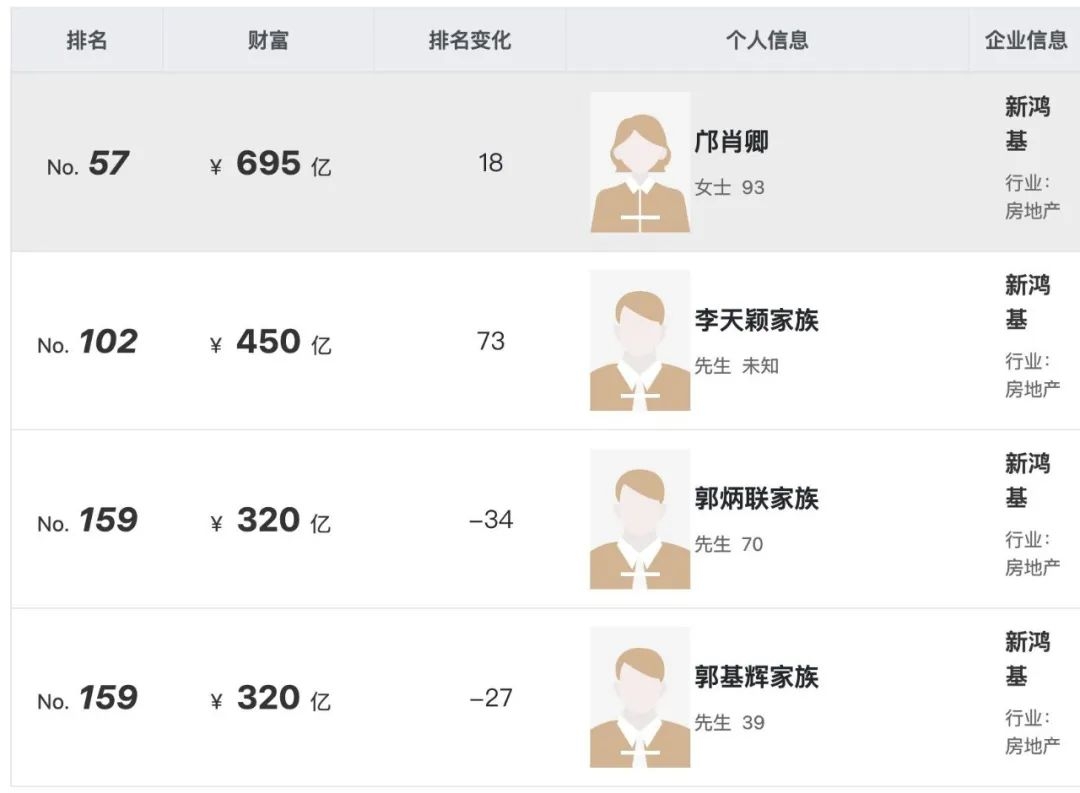Select the 排名变化 column header
This screenshot has height=793, width=1080.
click(x=470, y=40)
